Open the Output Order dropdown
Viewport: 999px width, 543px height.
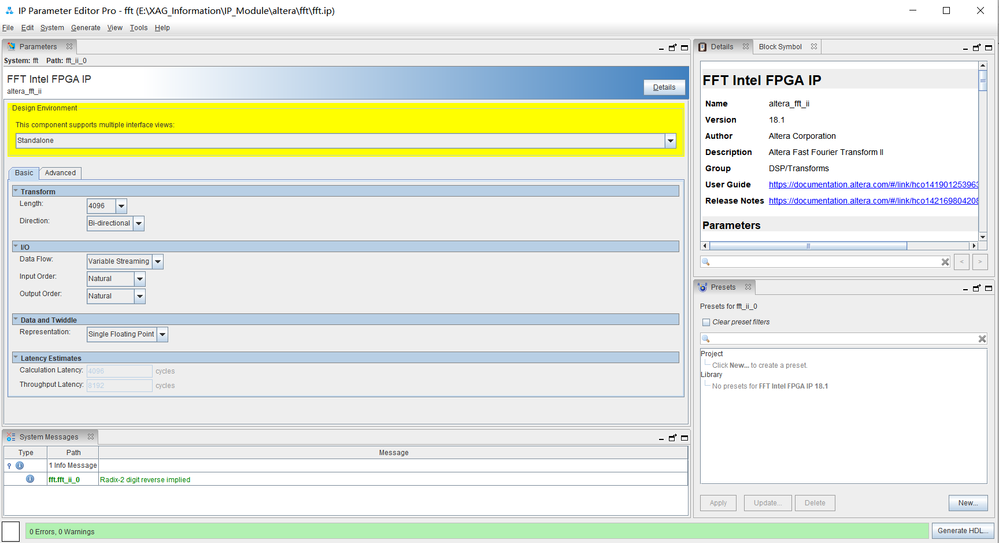pyautogui.click(x=140, y=296)
